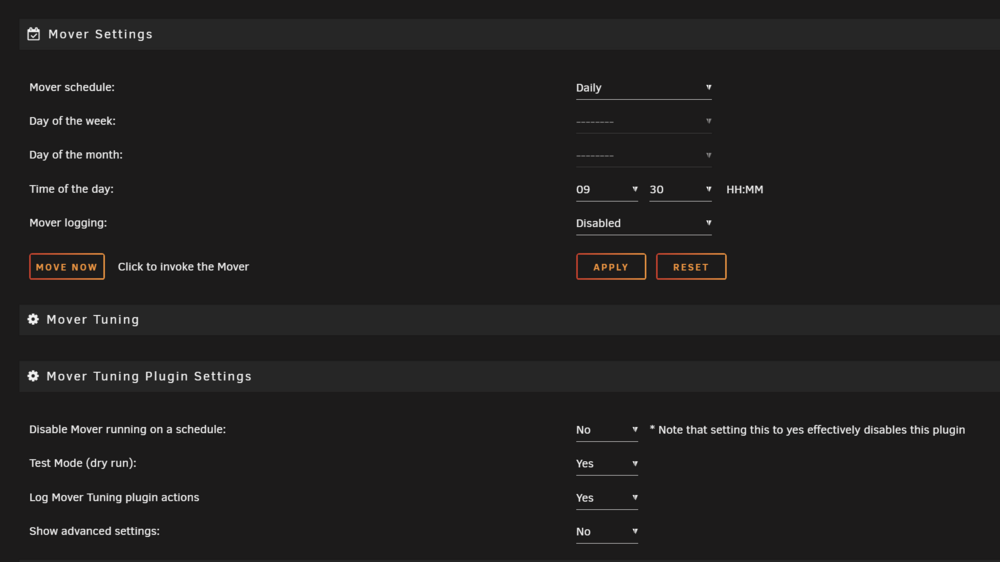Screen dimensions: 1000x562
Task: Click 'Log Mover Tuning plugin actions' label
Action: point(114,497)
